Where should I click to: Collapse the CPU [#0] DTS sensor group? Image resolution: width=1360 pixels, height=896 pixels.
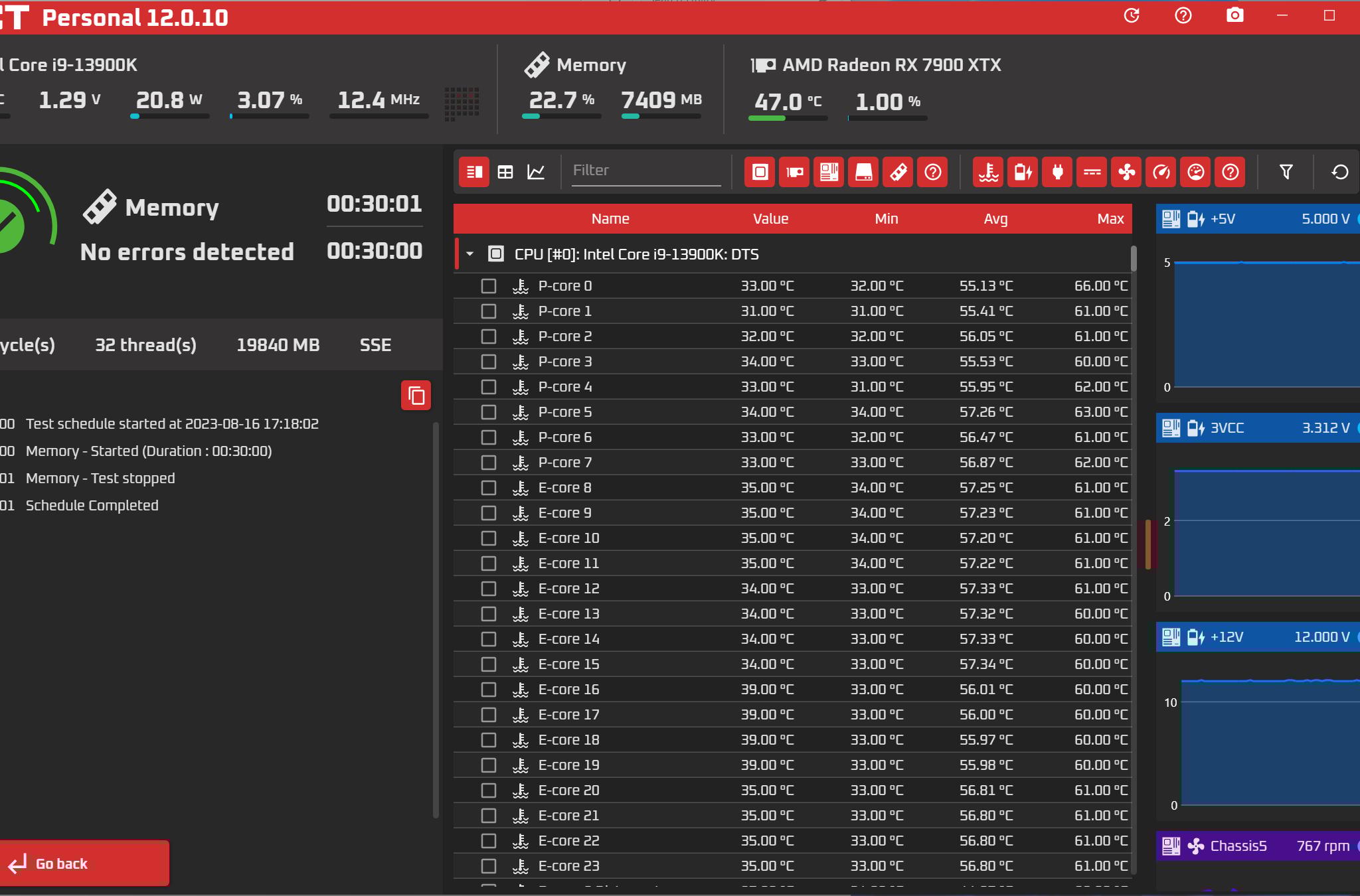point(469,254)
